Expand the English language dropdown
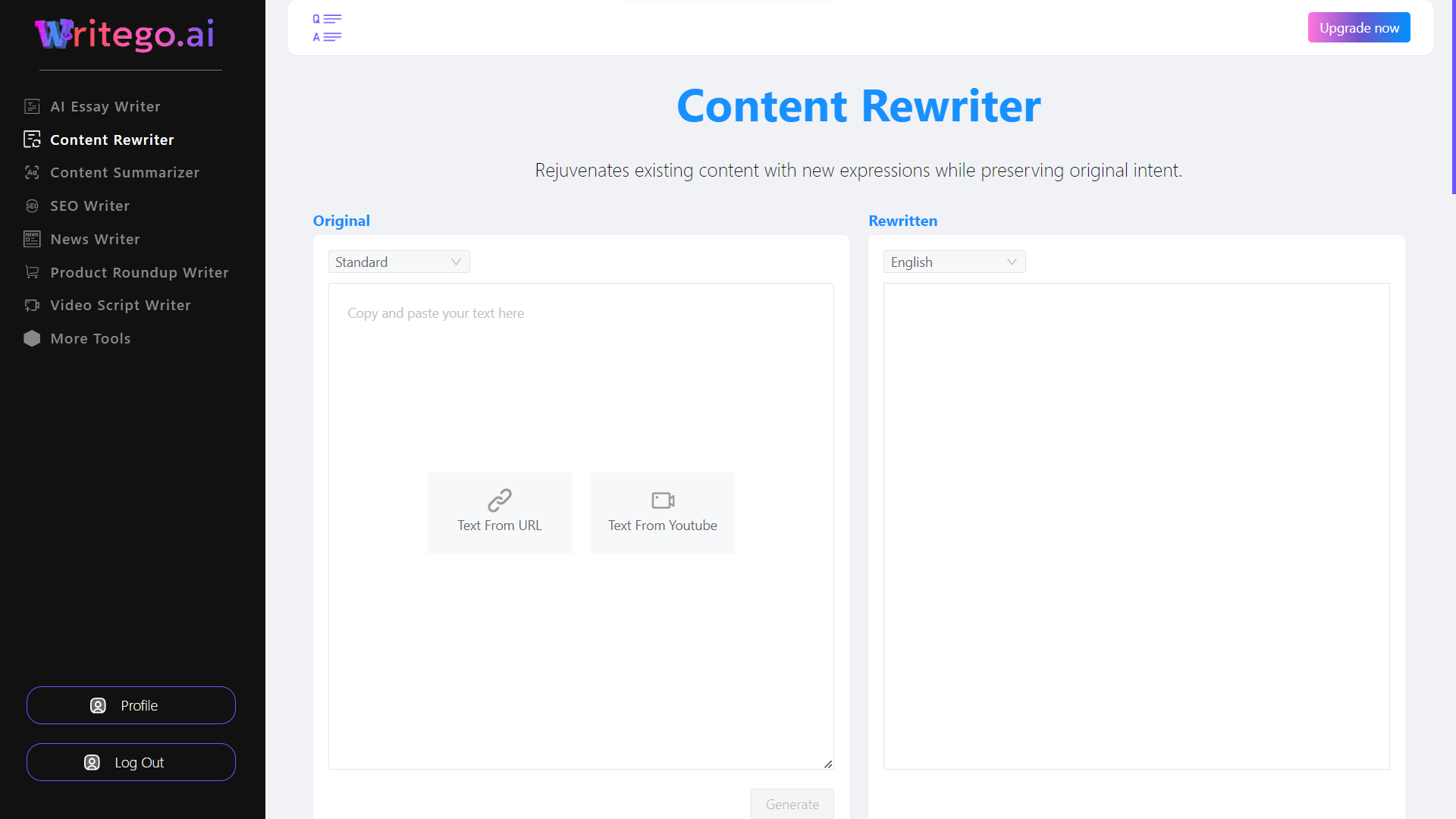This screenshot has width=1456, height=819. click(x=954, y=262)
